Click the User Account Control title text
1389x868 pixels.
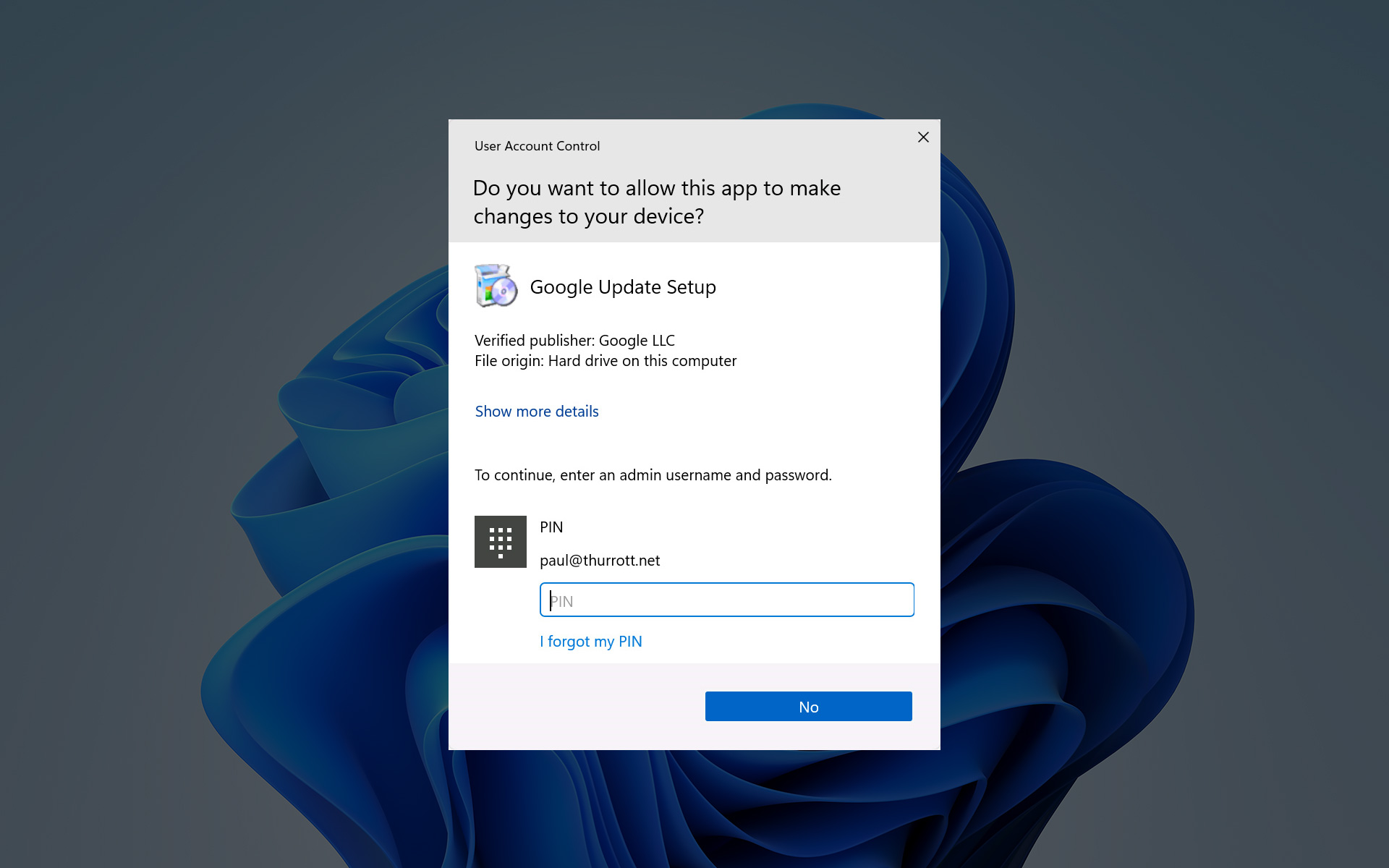coord(537,146)
